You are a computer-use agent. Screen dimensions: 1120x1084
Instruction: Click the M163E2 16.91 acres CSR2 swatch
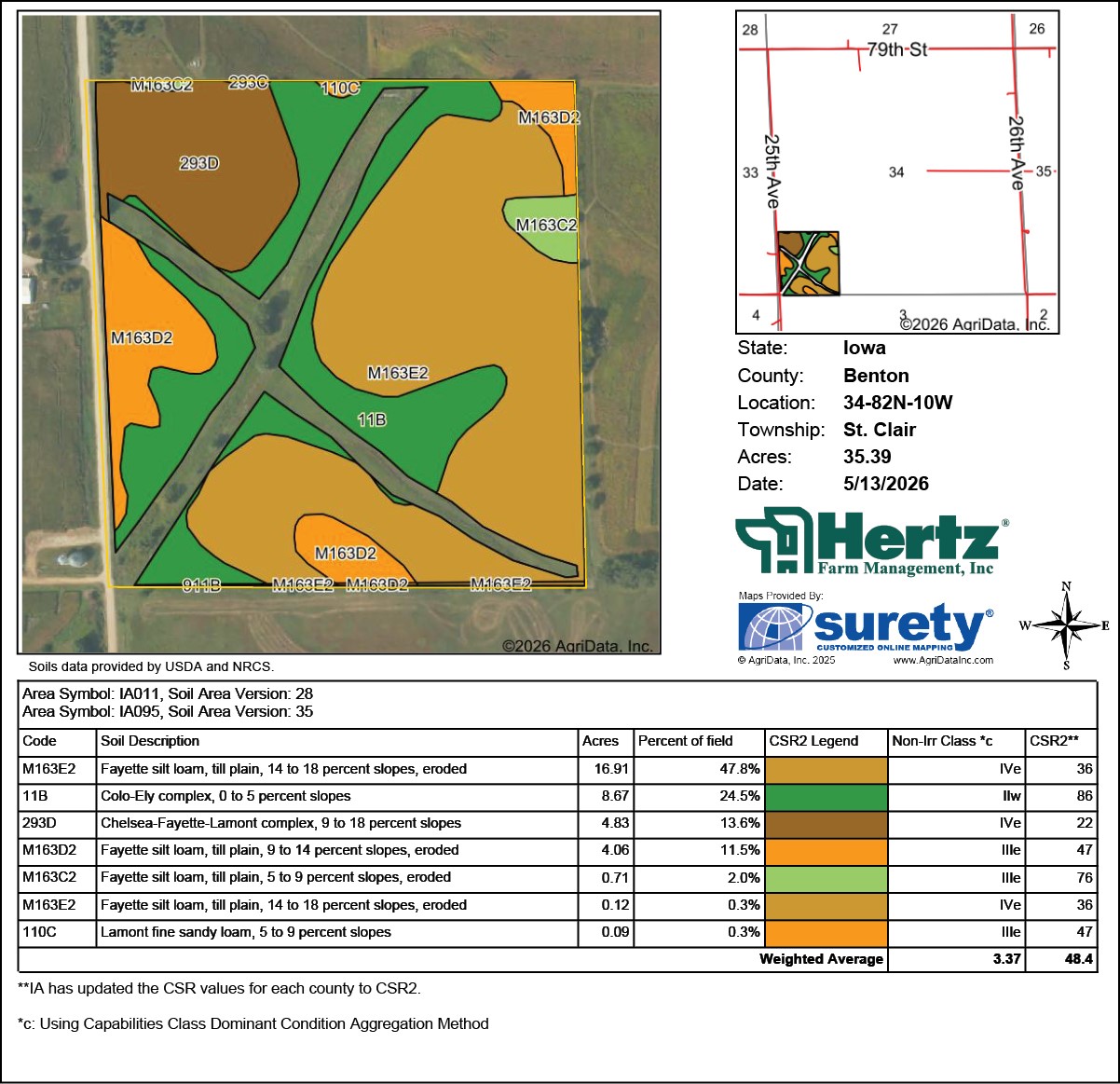pos(826,770)
